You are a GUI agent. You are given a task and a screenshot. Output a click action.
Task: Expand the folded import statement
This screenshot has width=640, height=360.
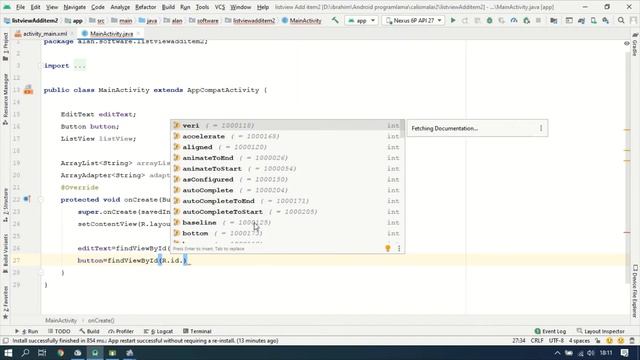coord(80,65)
